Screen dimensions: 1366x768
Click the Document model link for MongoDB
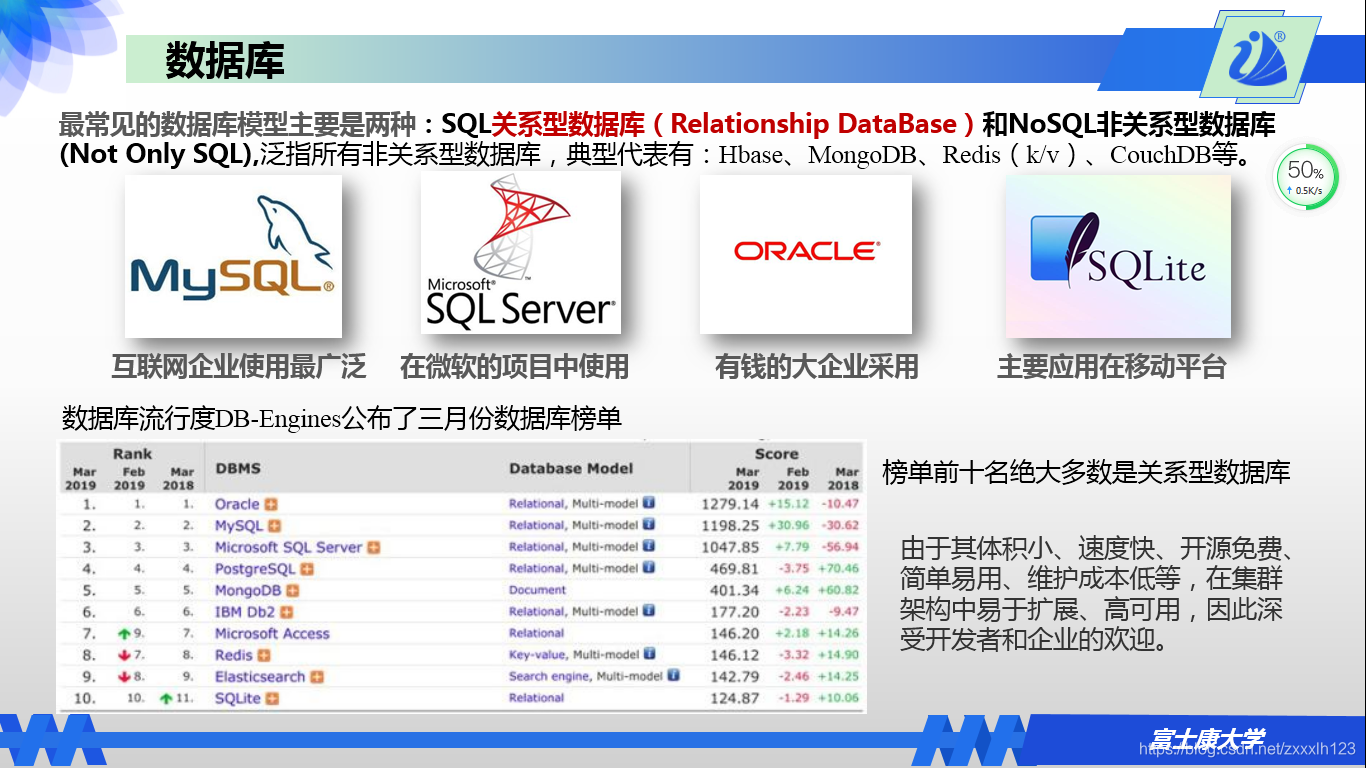click(x=537, y=590)
